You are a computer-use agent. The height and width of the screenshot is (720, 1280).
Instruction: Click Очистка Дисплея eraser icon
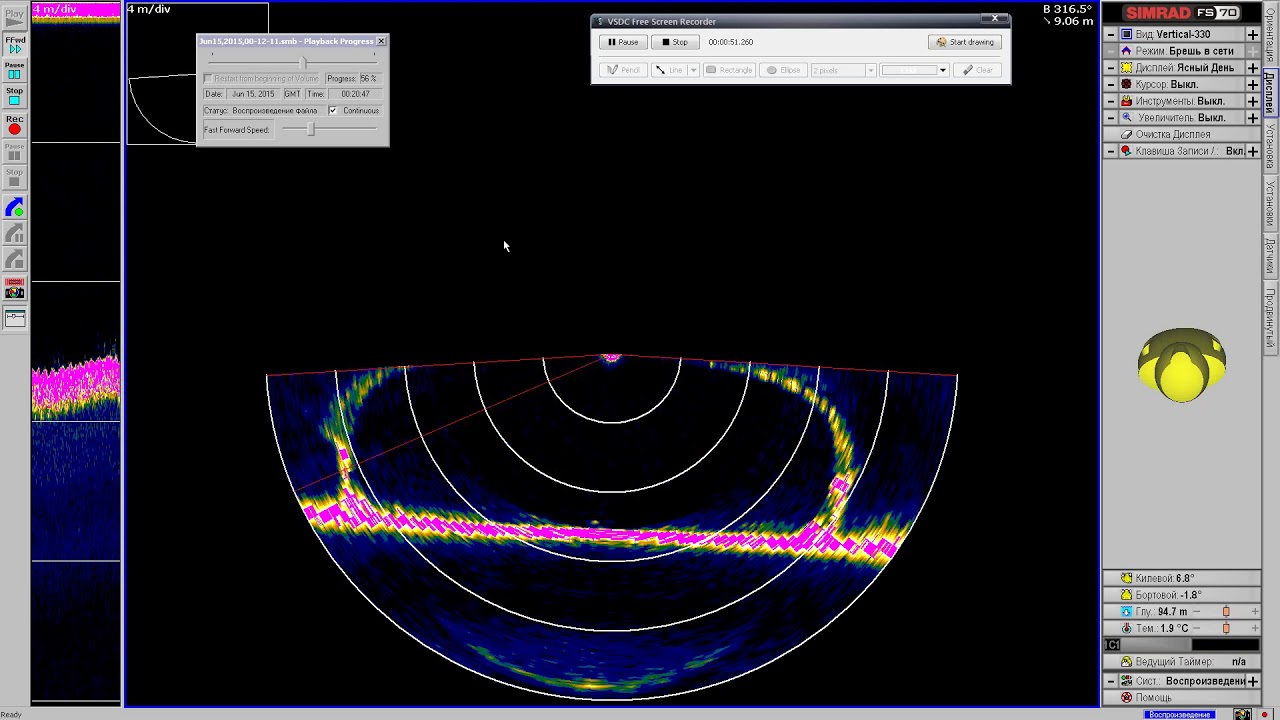tap(1126, 134)
